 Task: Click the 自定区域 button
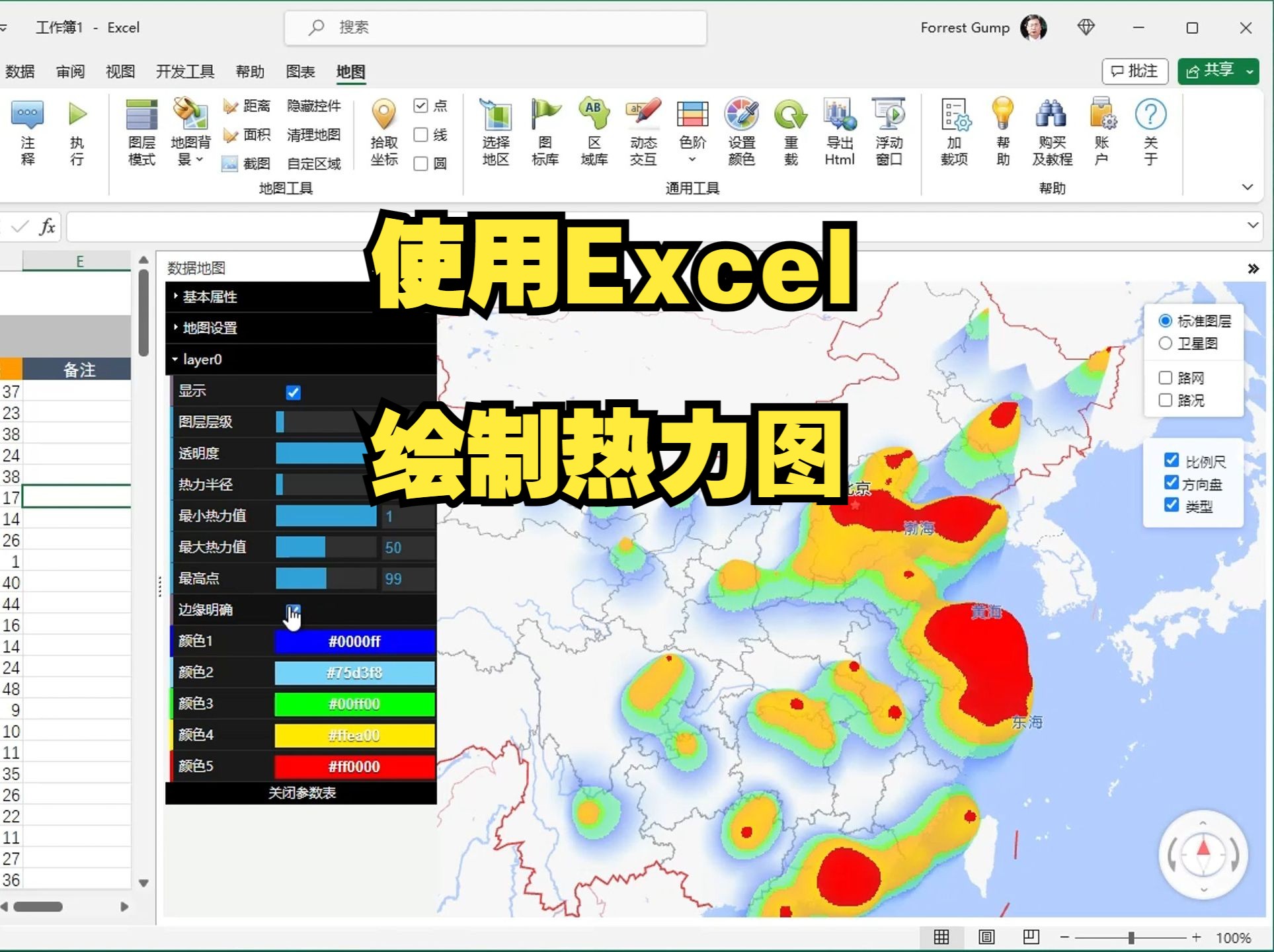(x=314, y=163)
